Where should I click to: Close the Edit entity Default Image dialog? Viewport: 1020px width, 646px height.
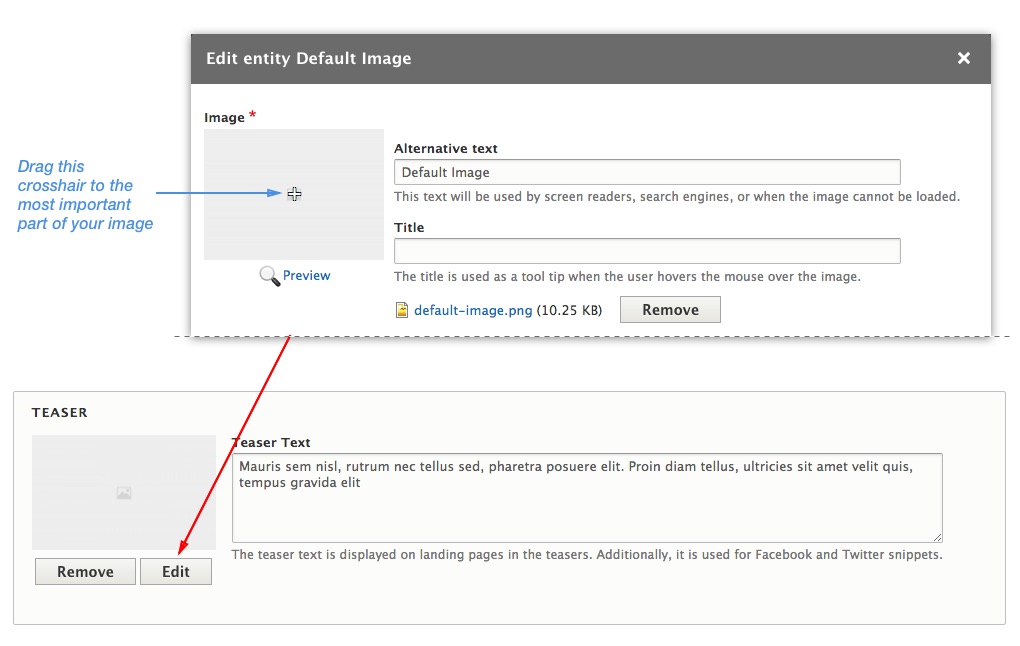tap(963, 59)
